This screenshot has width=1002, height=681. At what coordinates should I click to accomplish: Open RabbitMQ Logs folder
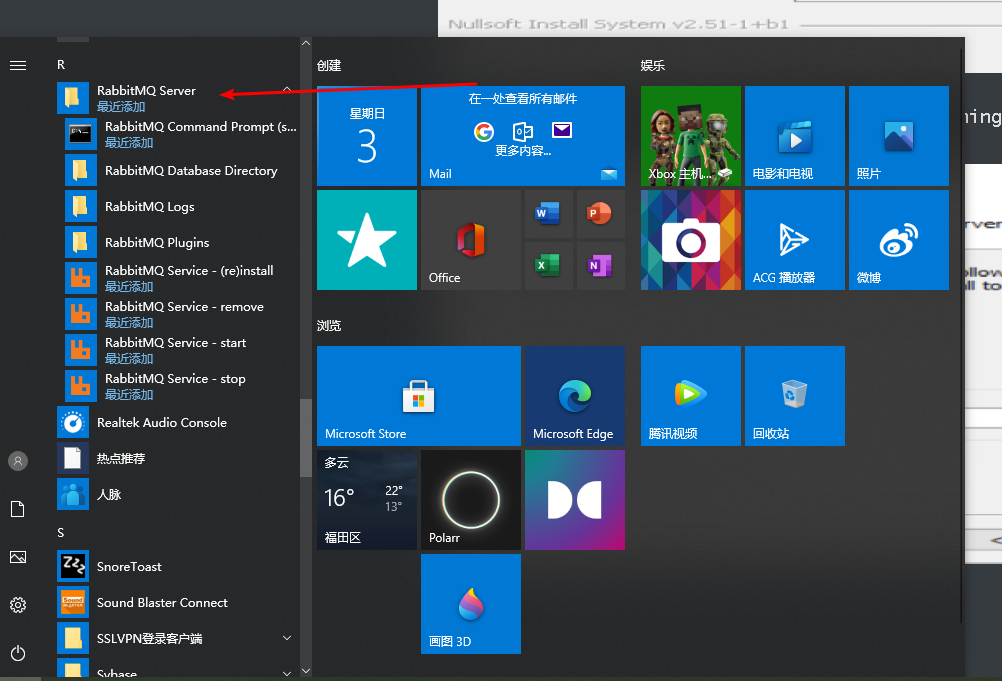pyautogui.click(x=181, y=206)
